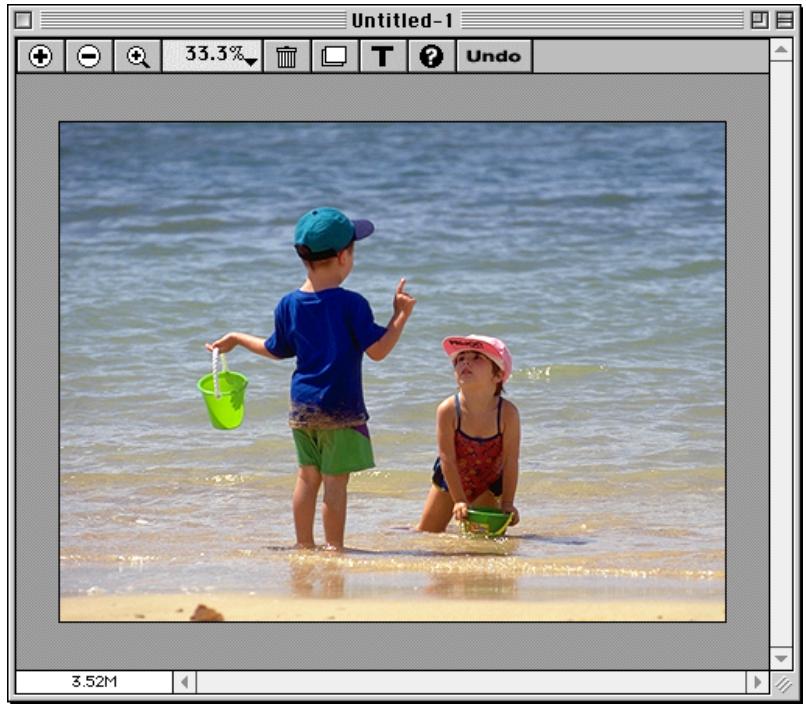
Task: Click the zoom out minus button
Action: 89,56
